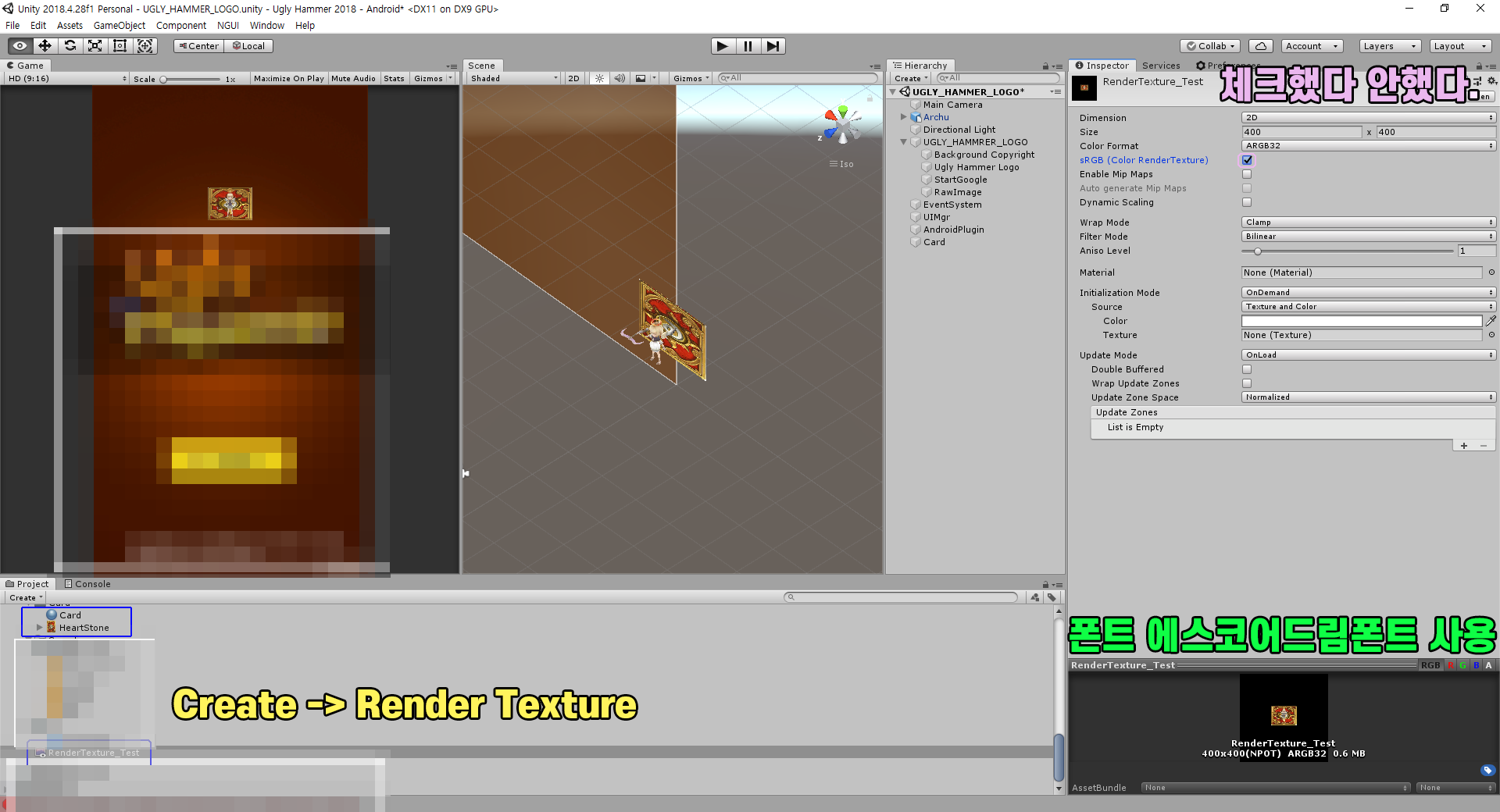Enable Wrap Update Zones checkbox
This screenshot has width=1500, height=812.
(1247, 383)
